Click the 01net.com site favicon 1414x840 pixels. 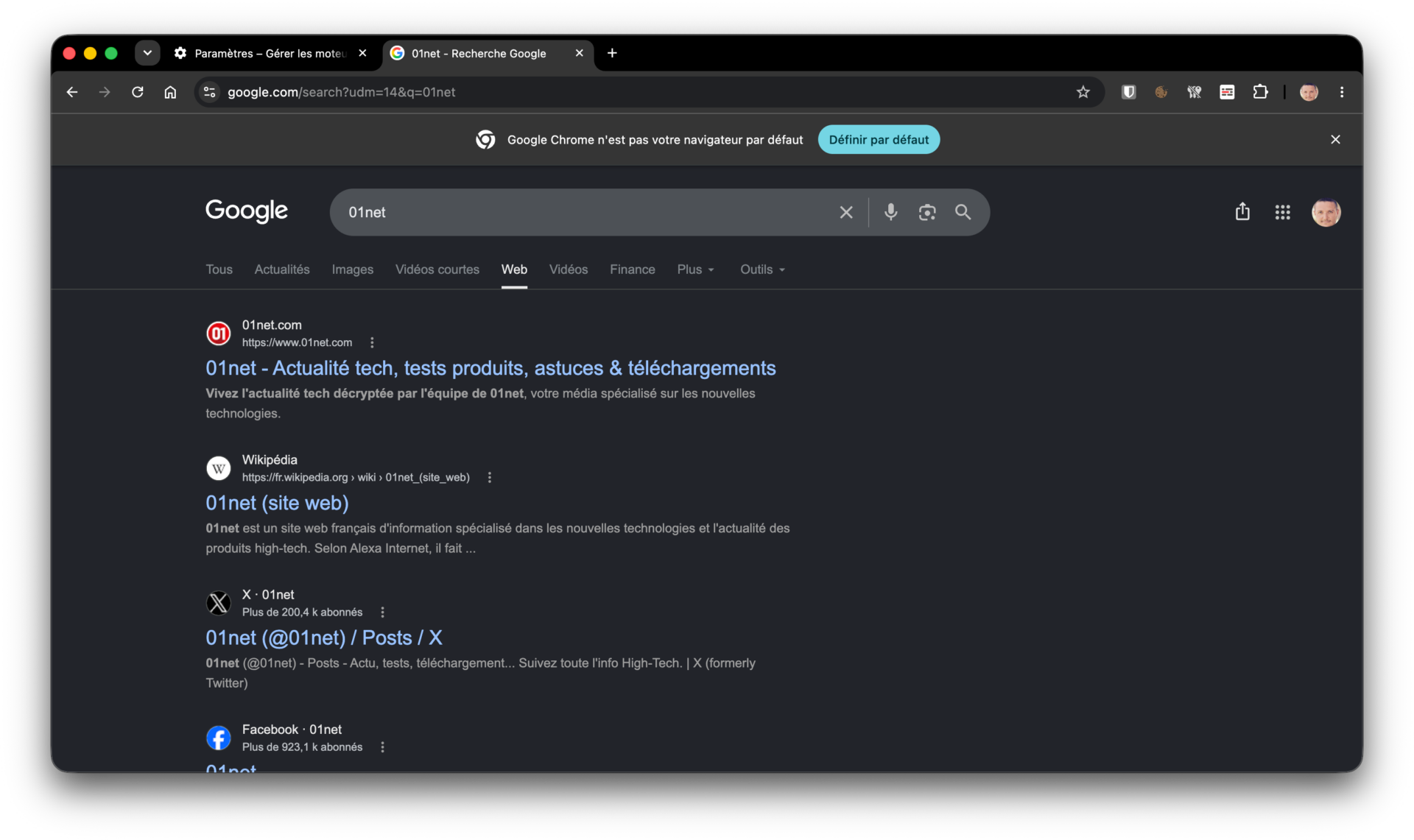[x=218, y=333]
